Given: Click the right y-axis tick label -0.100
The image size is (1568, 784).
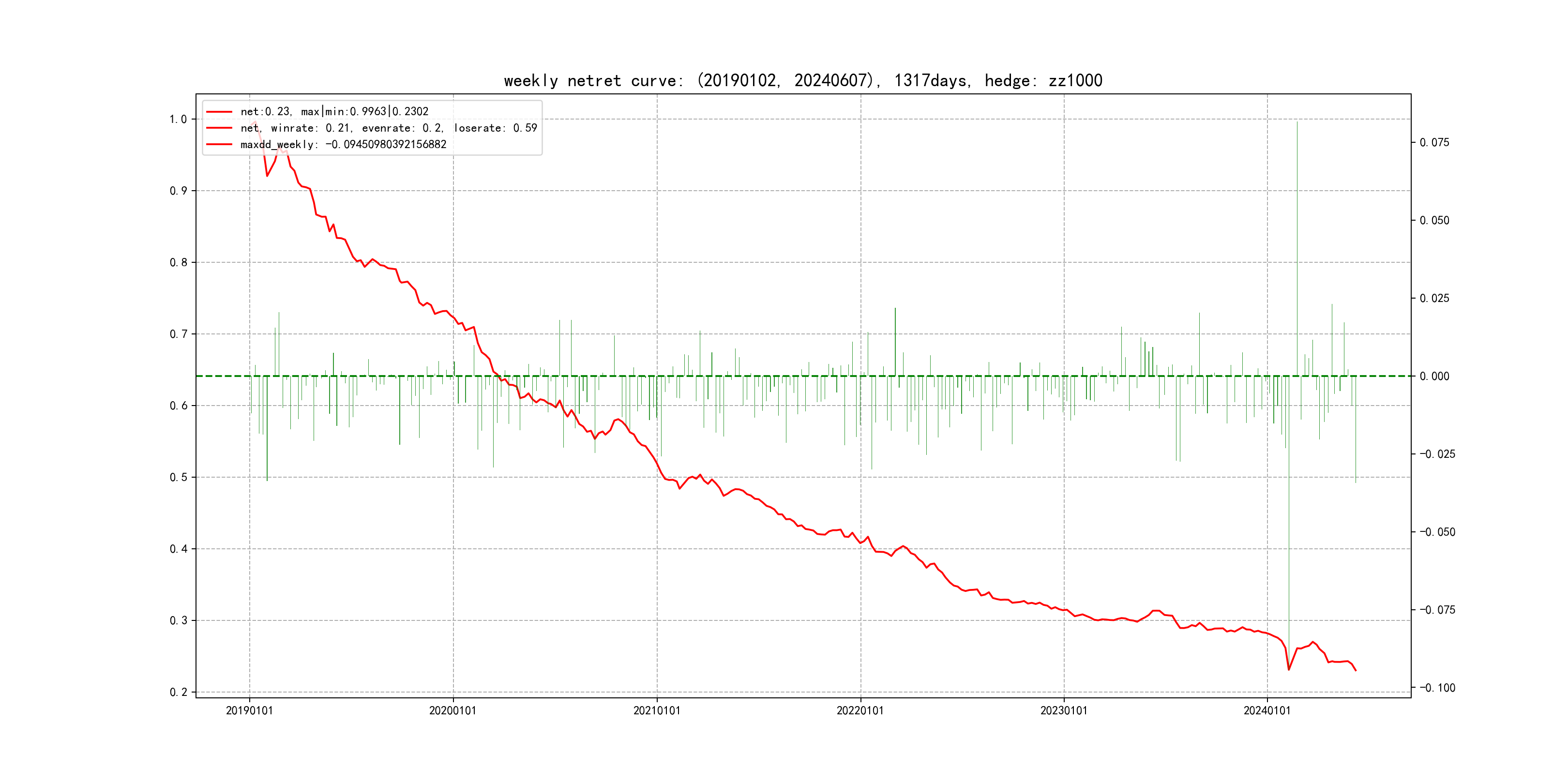Looking at the screenshot, I should point(1437,688).
